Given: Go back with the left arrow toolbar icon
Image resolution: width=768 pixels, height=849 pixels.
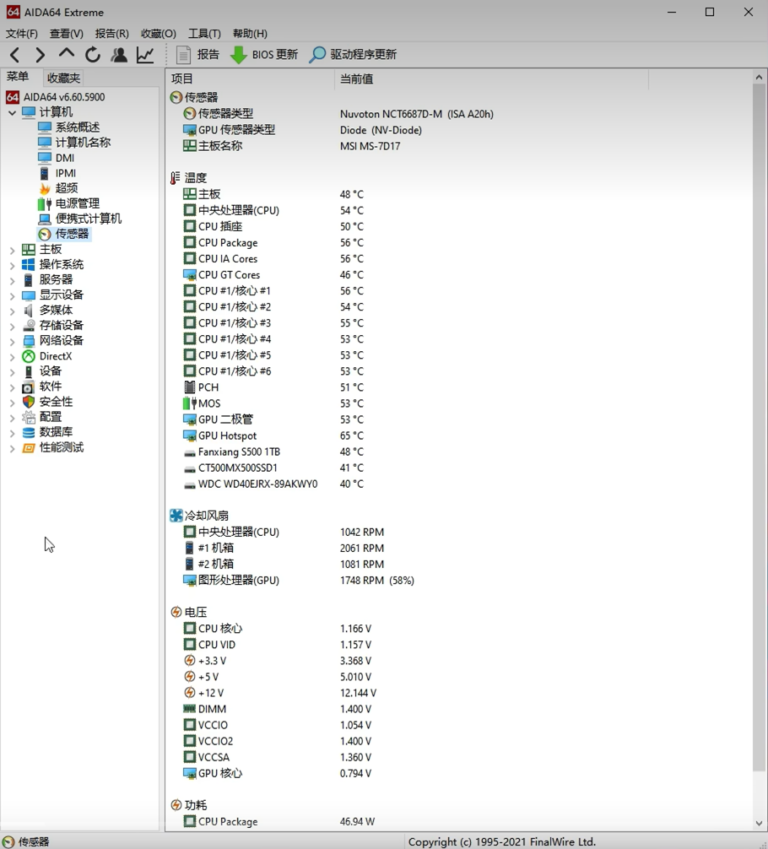Looking at the screenshot, I should pyautogui.click(x=15, y=55).
